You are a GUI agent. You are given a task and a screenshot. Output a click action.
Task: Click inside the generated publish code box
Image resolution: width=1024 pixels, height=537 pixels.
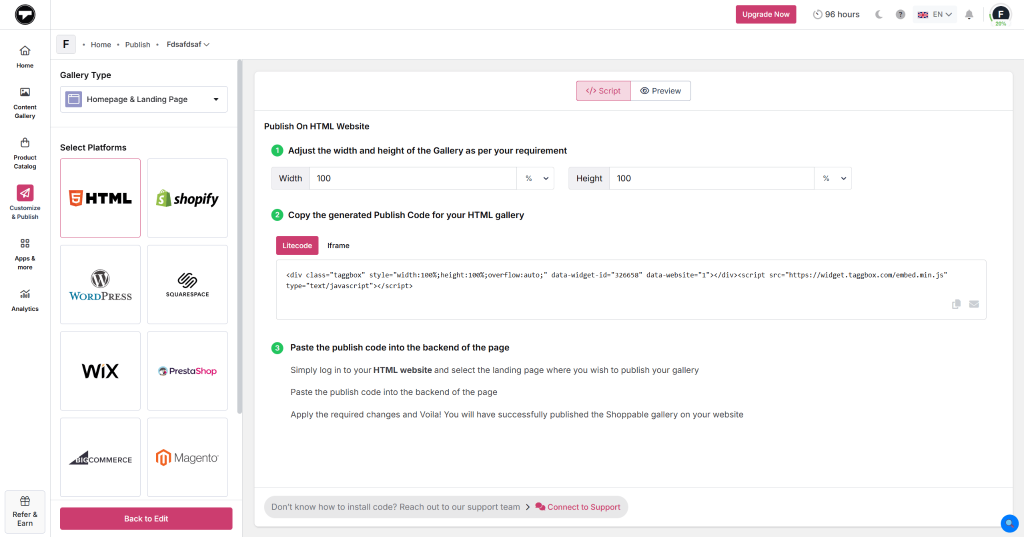[631, 289]
